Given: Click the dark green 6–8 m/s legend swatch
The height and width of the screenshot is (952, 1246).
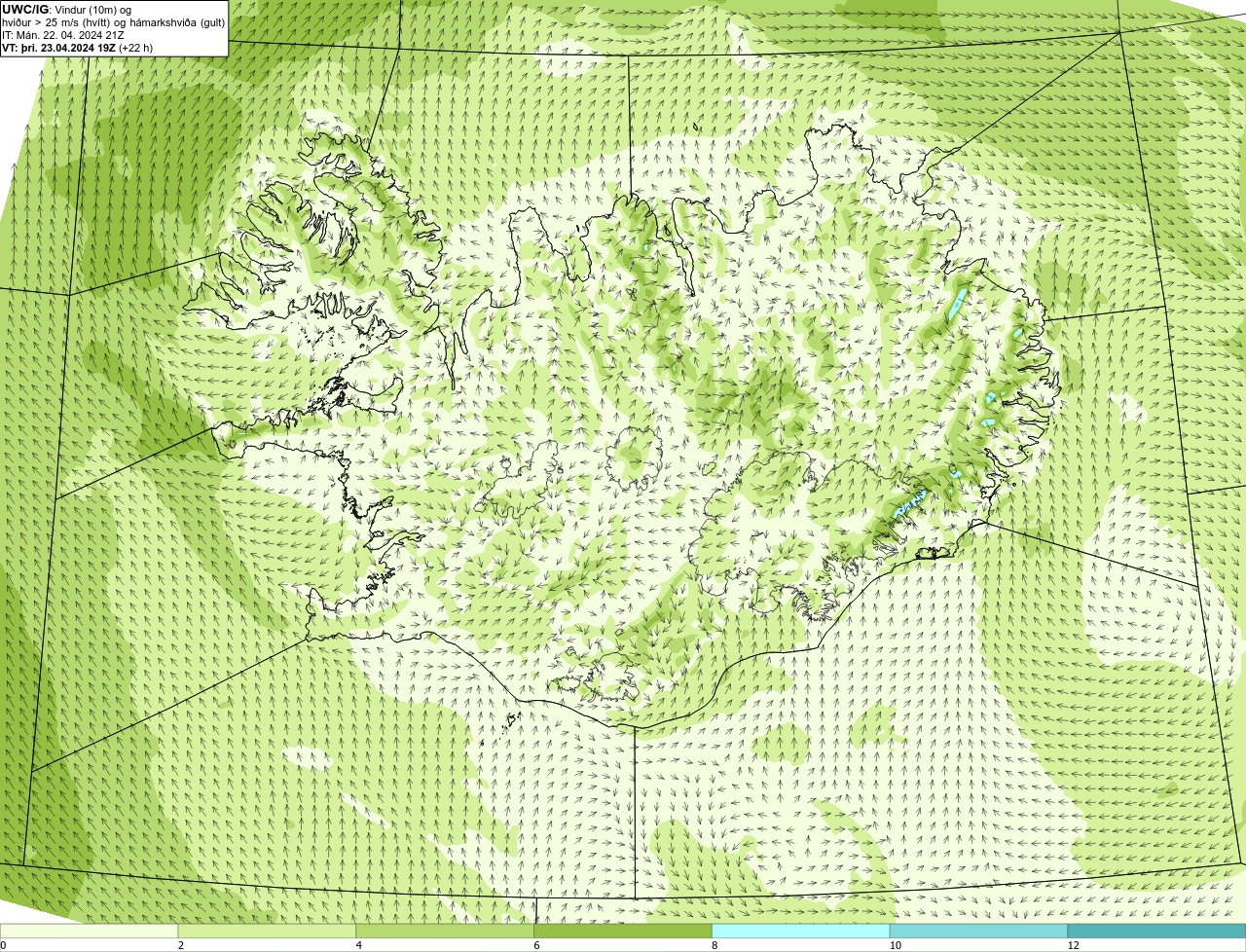Looking at the screenshot, I should (623, 932).
